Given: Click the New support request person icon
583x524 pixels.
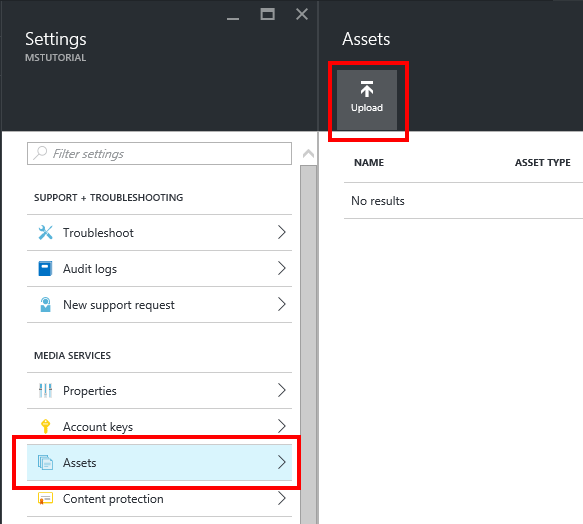Looking at the screenshot, I should click(45, 305).
